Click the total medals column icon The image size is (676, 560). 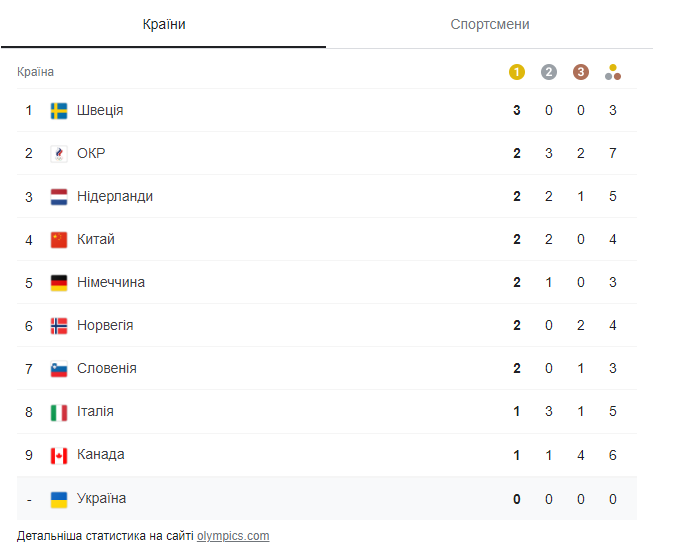click(x=613, y=72)
